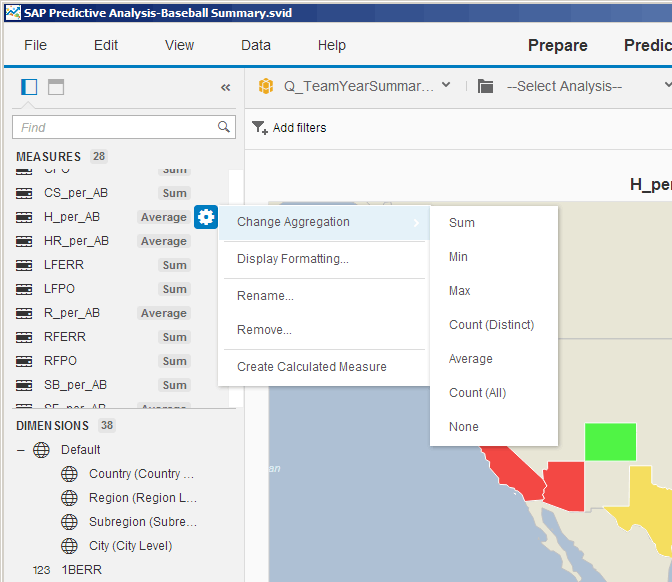Switch to the side panel layout icon
The height and width of the screenshot is (582, 672).
click(29, 87)
